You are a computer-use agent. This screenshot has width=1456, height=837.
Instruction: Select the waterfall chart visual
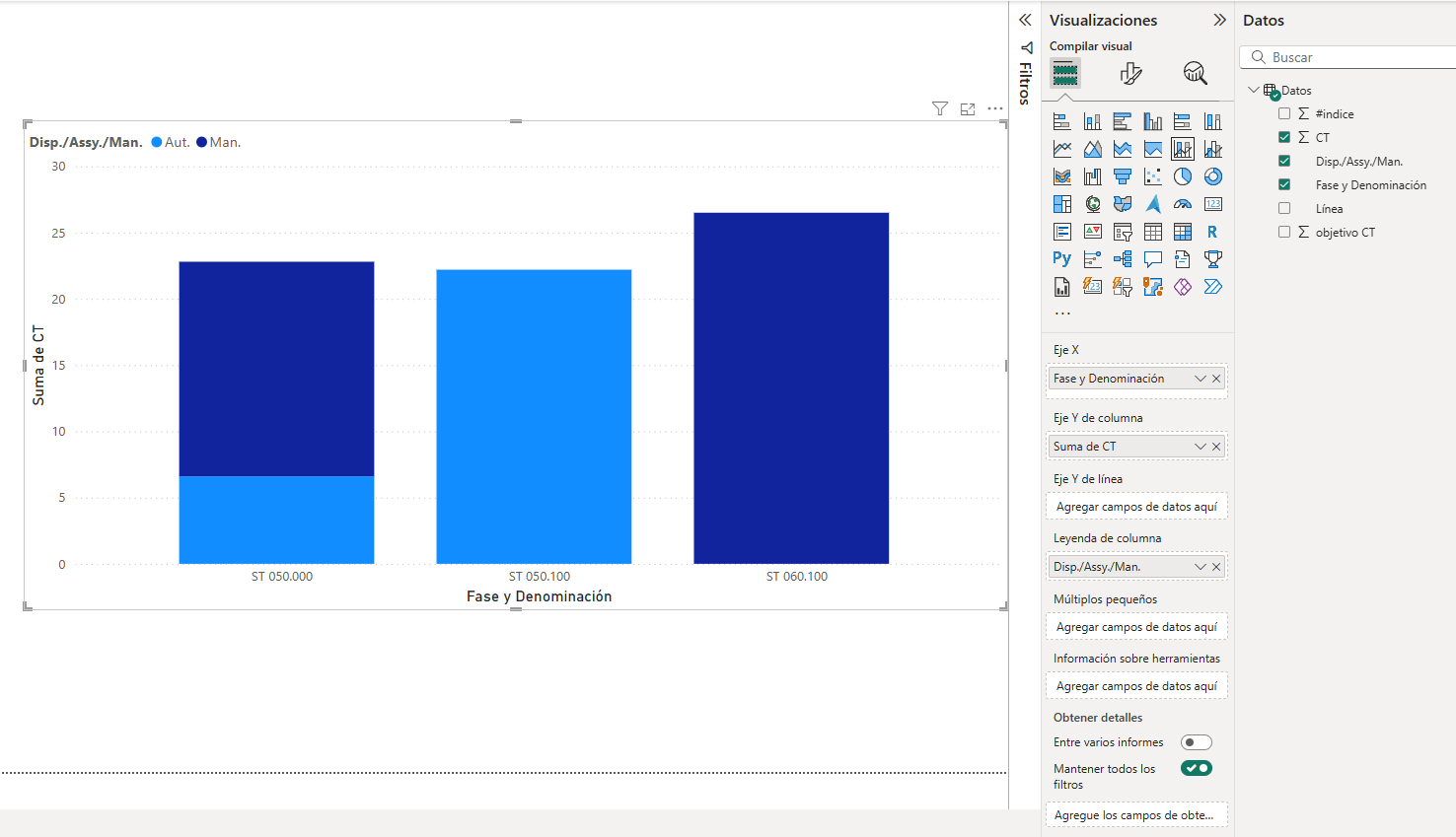[x=1093, y=176]
